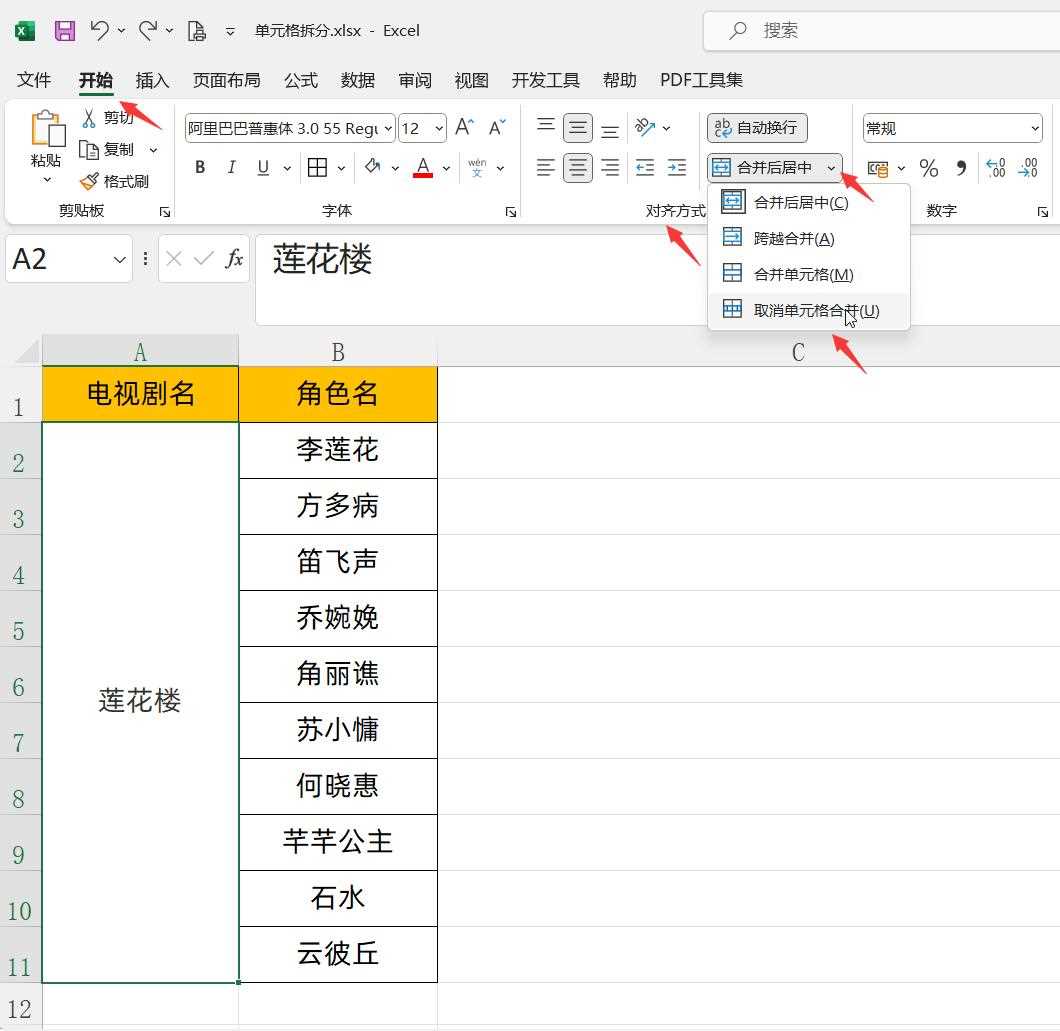Click the fill color paint bucket
The height and width of the screenshot is (1031, 1060).
372,166
